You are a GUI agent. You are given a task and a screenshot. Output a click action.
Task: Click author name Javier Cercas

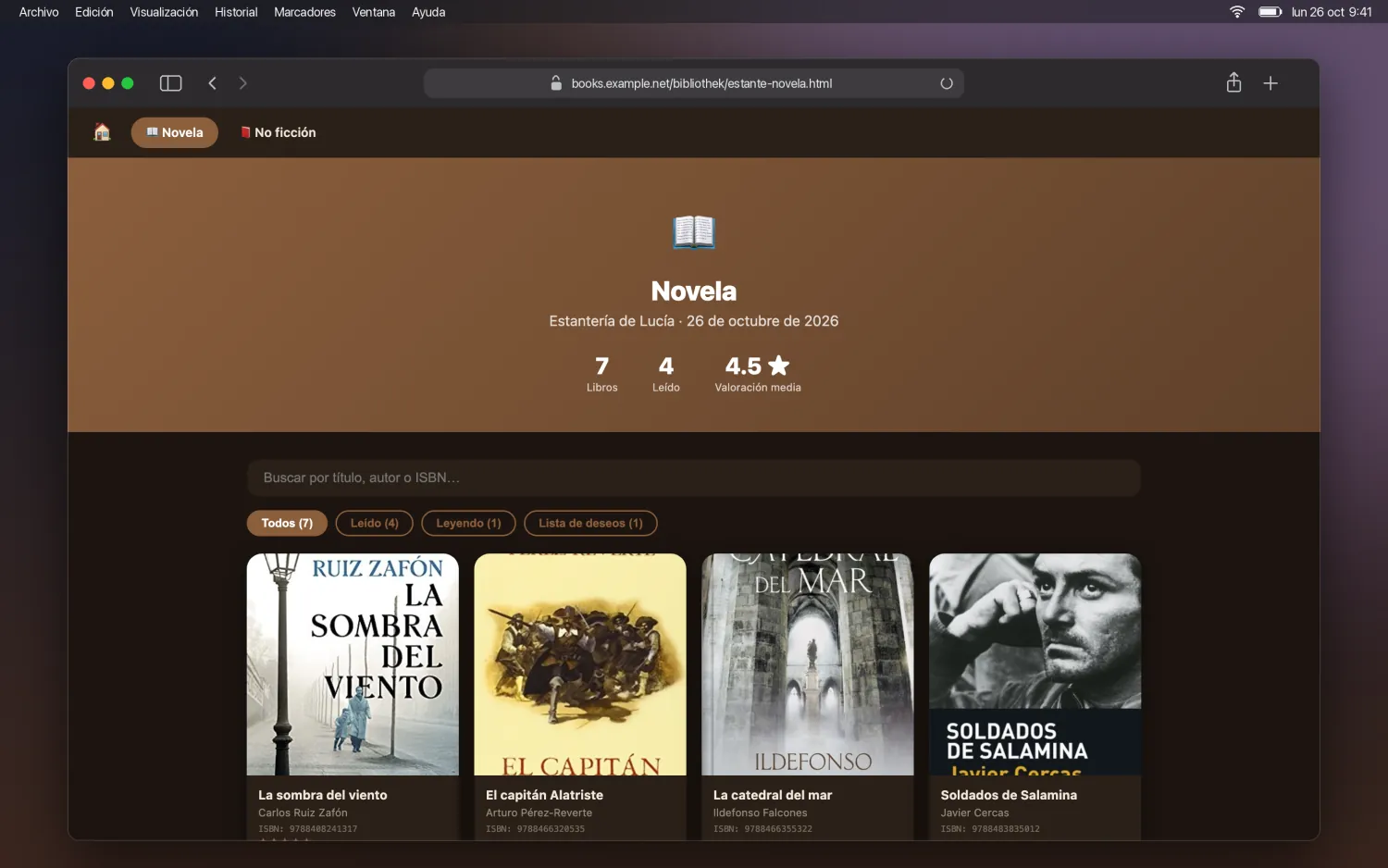pos(974,812)
